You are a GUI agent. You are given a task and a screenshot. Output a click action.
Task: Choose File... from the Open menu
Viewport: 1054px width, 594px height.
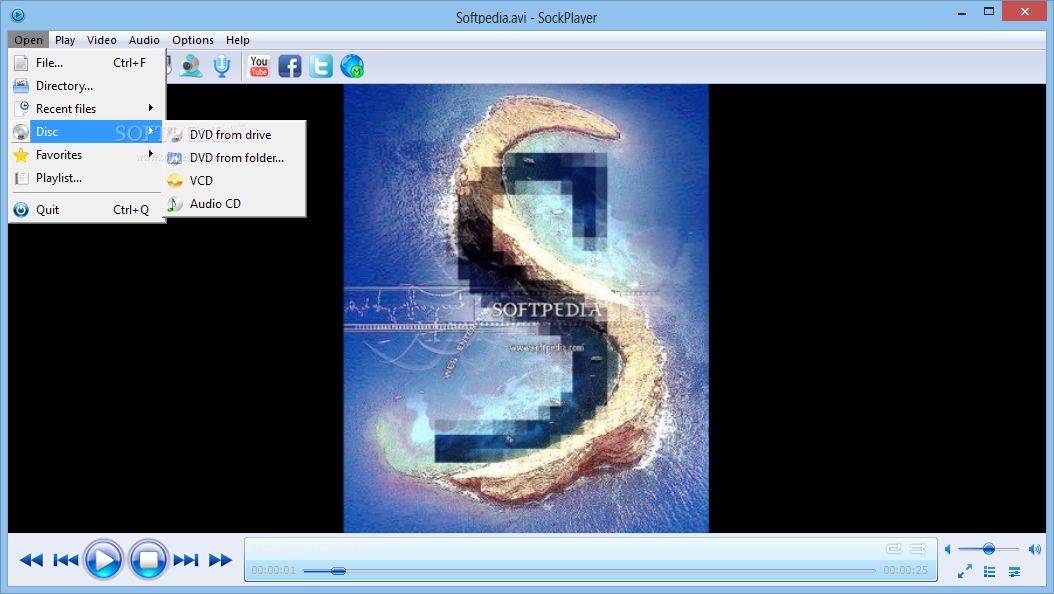(87, 62)
